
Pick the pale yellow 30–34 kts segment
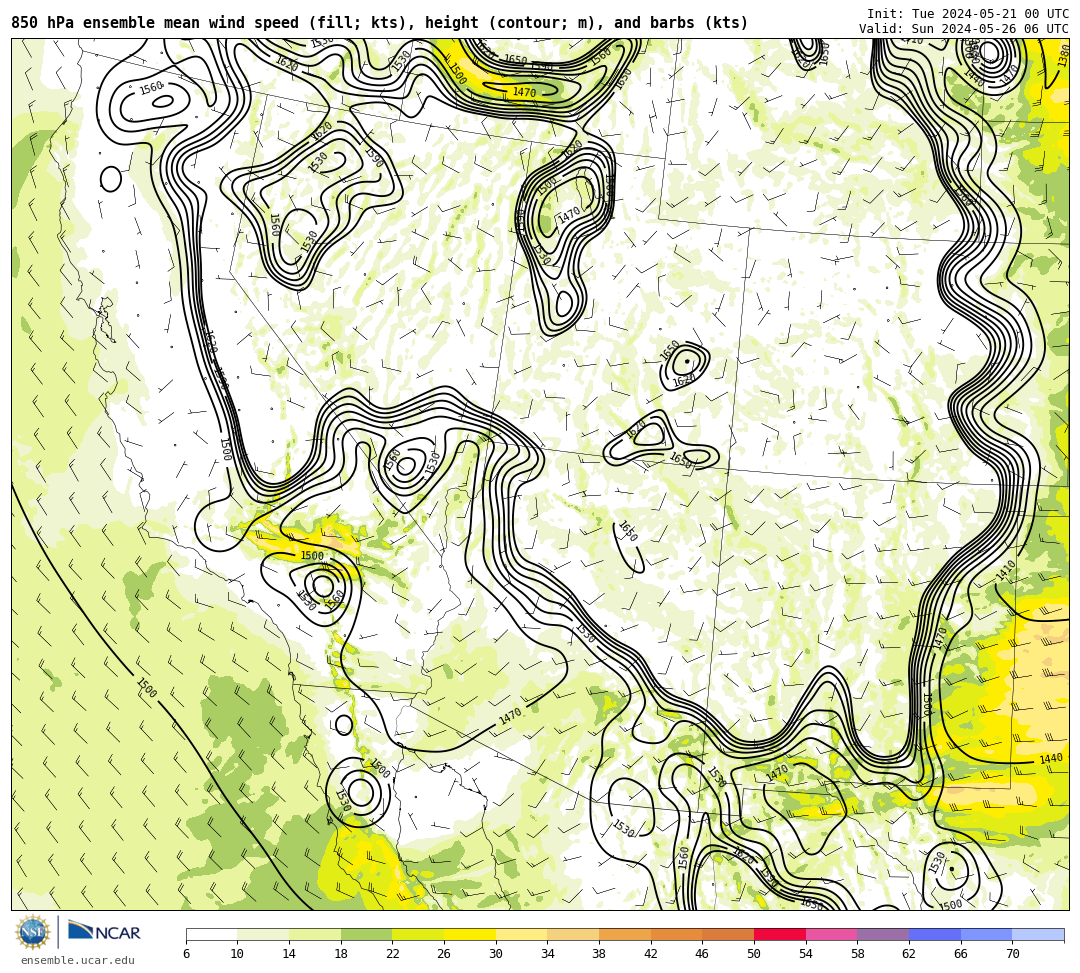[521, 934]
